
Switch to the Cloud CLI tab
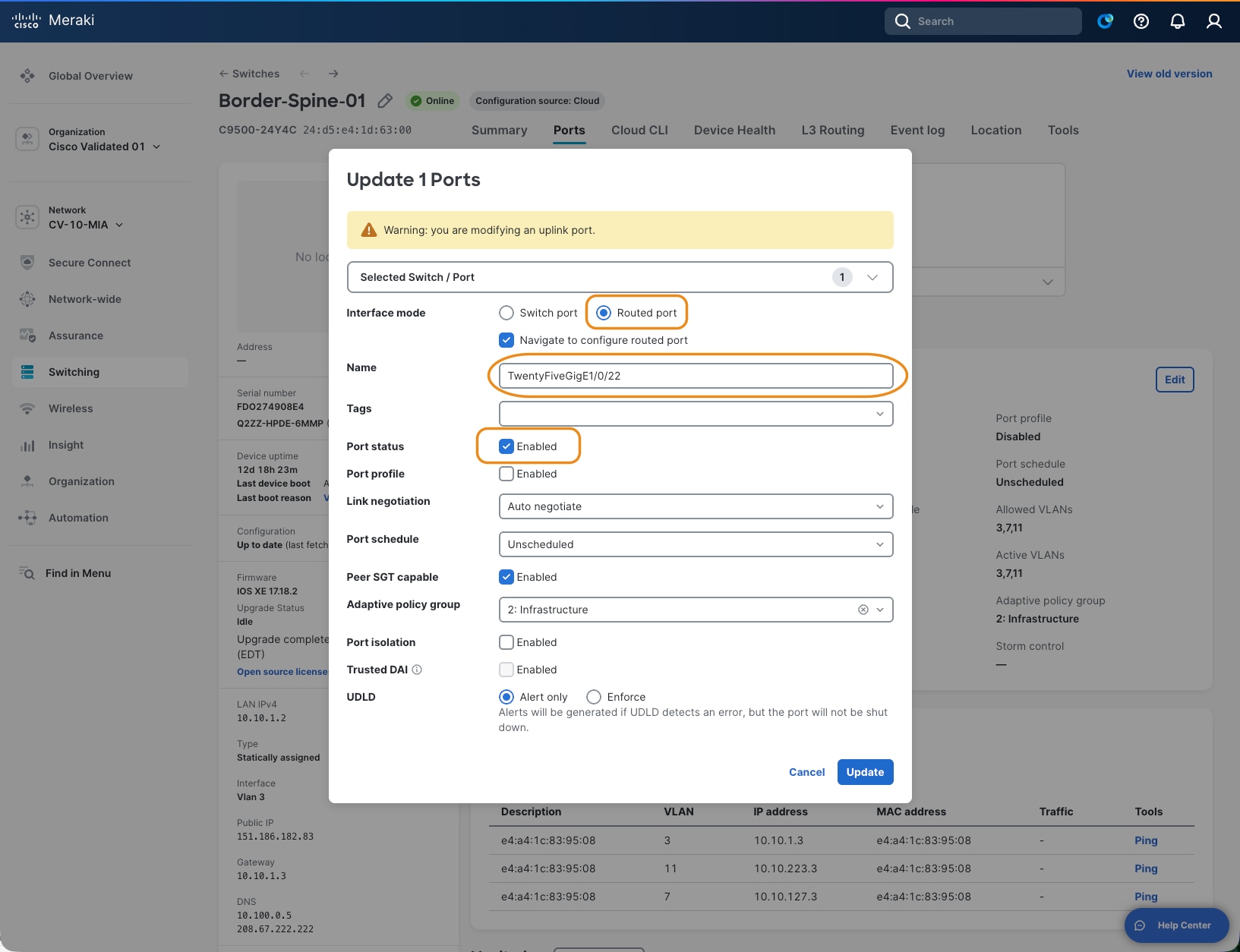[639, 130]
